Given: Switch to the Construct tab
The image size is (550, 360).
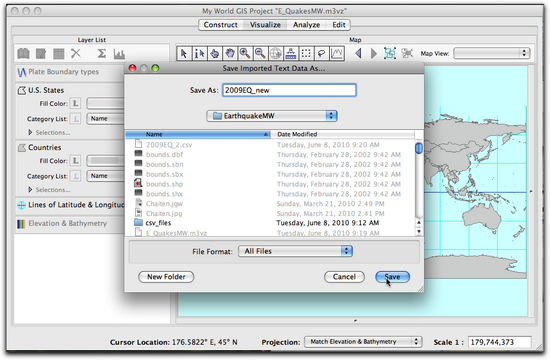Looking at the screenshot, I should [220, 25].
